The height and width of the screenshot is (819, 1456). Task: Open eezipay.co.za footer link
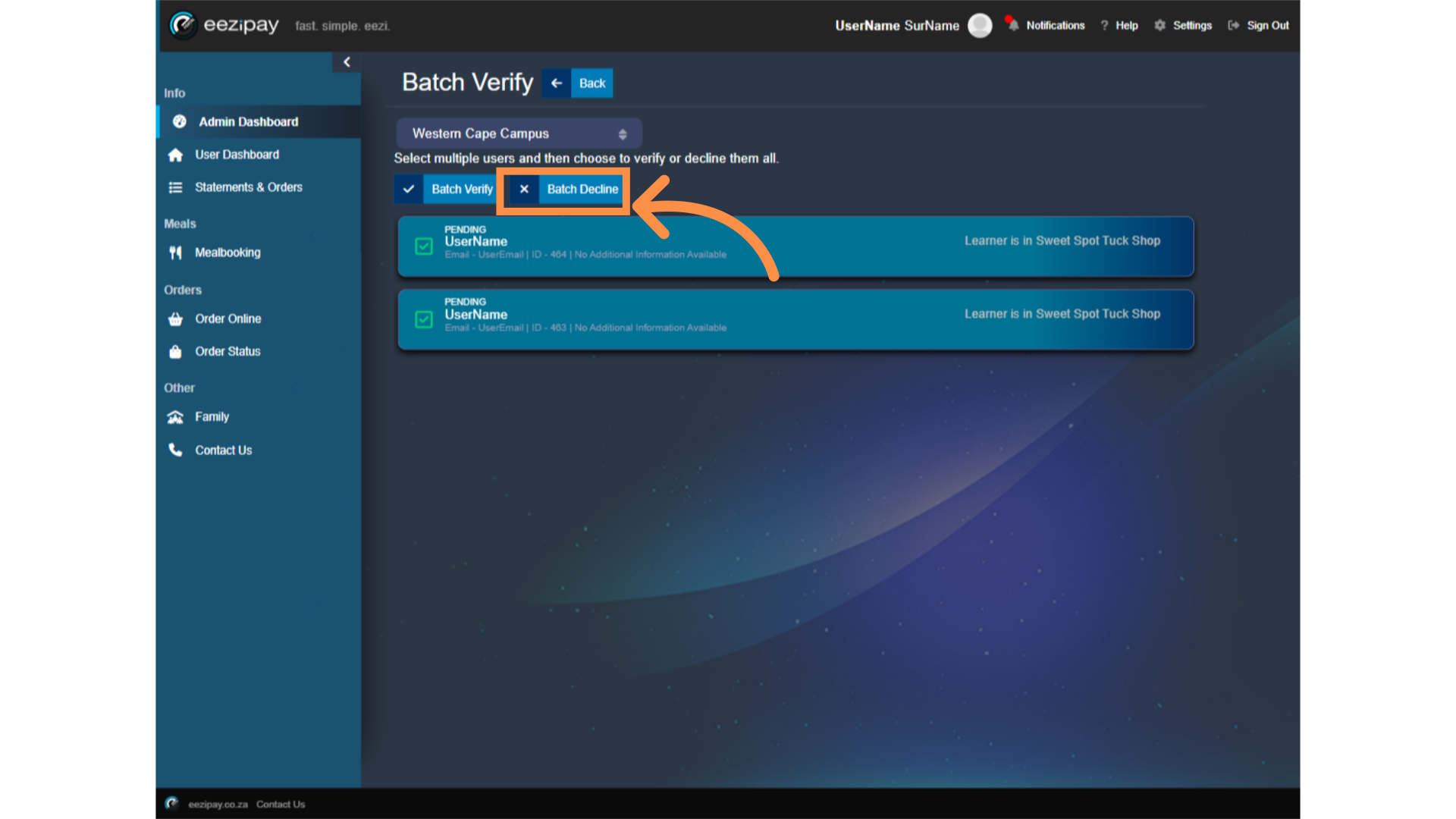218,805
